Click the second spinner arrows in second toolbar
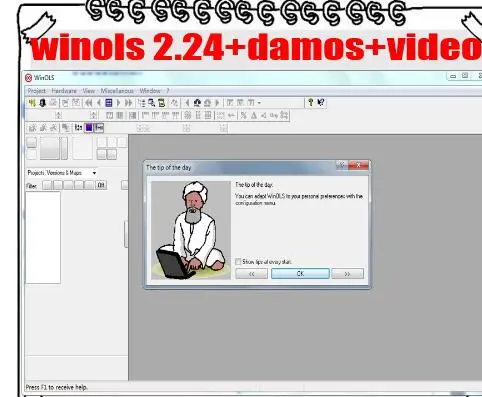The image size is (482, 397). pyautogui.click(x=93, y=115)
